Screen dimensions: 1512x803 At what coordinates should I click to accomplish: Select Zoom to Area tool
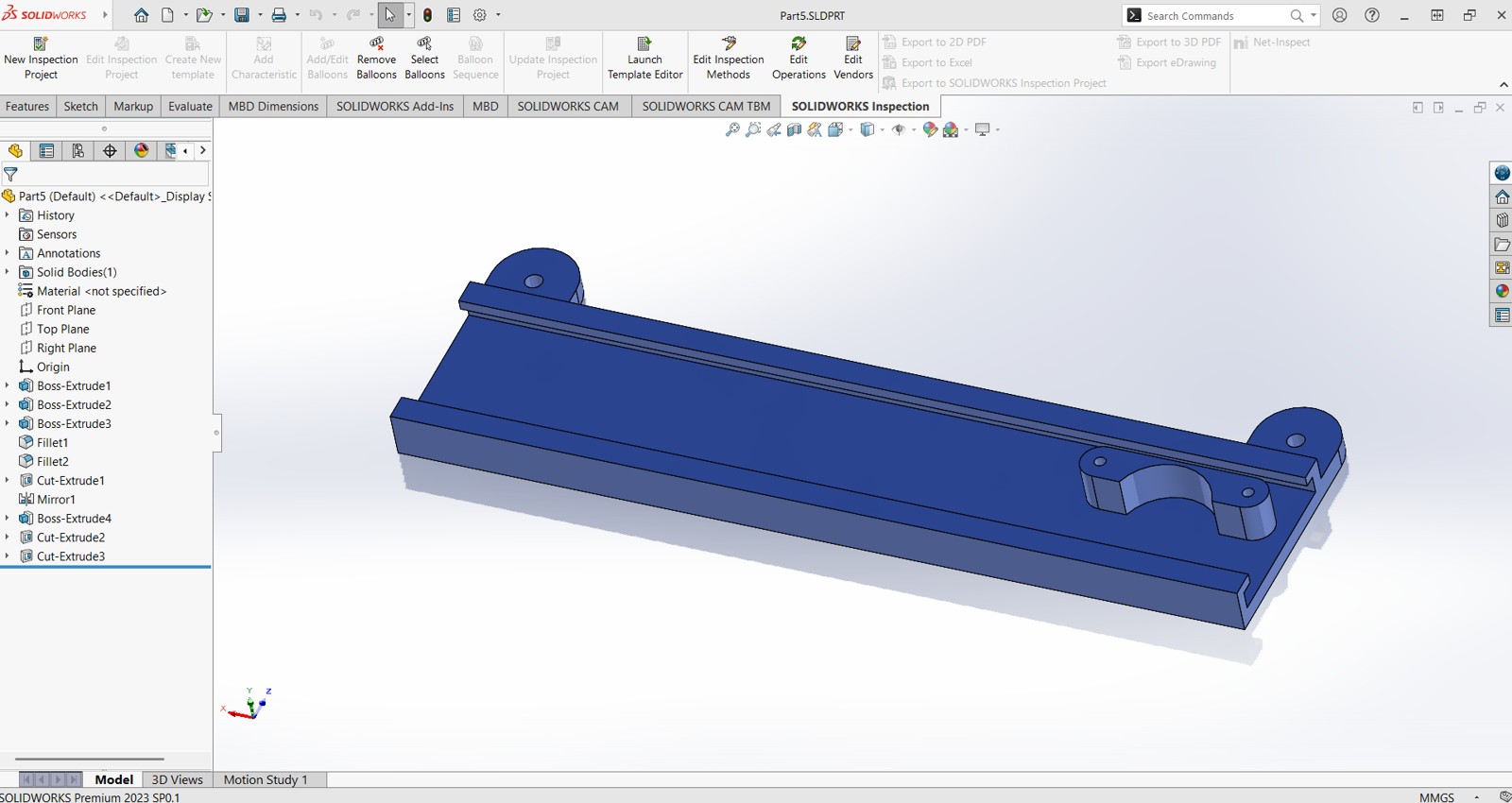[753, 129]
